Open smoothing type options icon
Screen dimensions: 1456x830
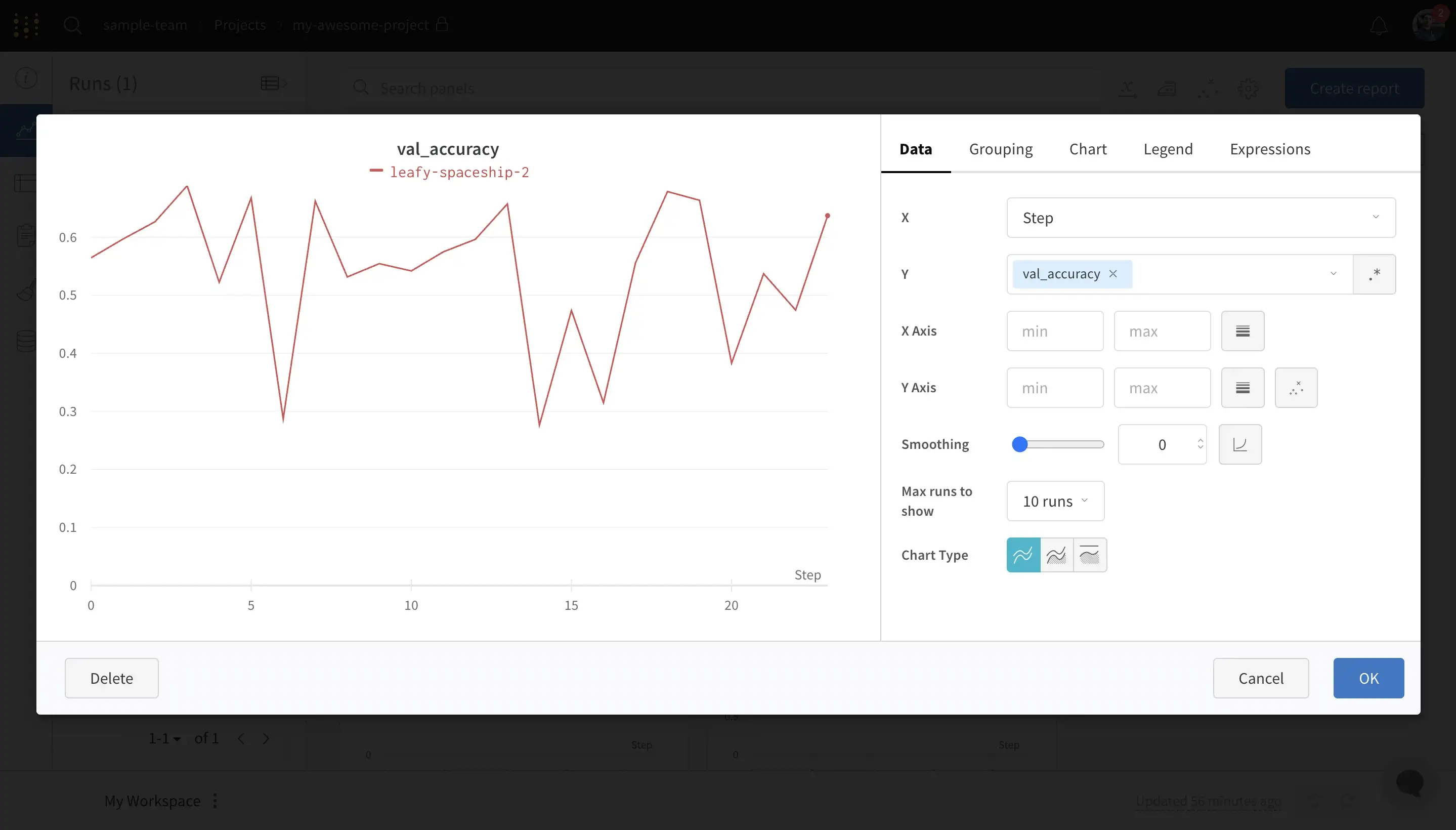pyautogui.click(x=1240, y=444)
